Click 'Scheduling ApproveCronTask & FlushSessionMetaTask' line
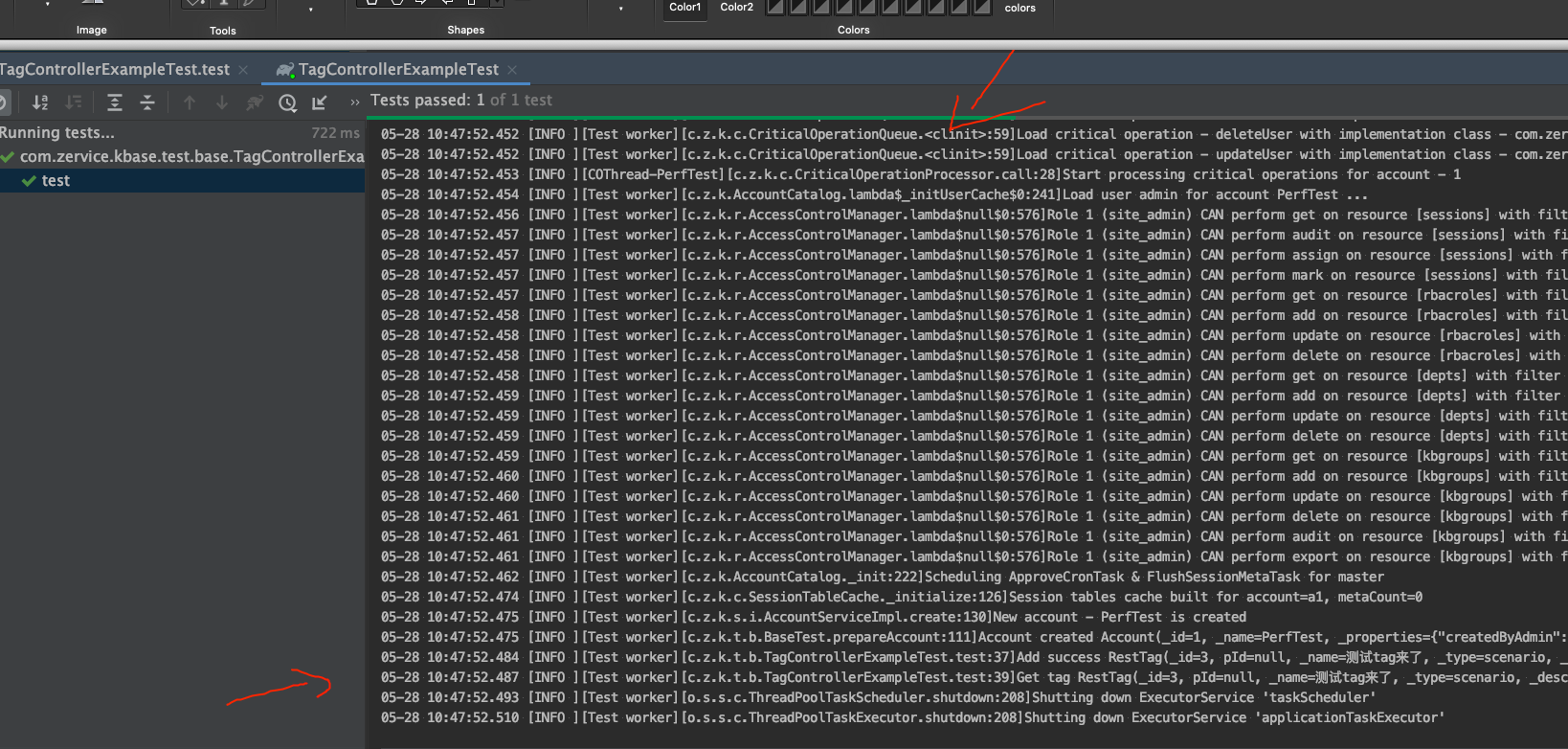This screenshot has height=749, width=1568. (883, 577)
